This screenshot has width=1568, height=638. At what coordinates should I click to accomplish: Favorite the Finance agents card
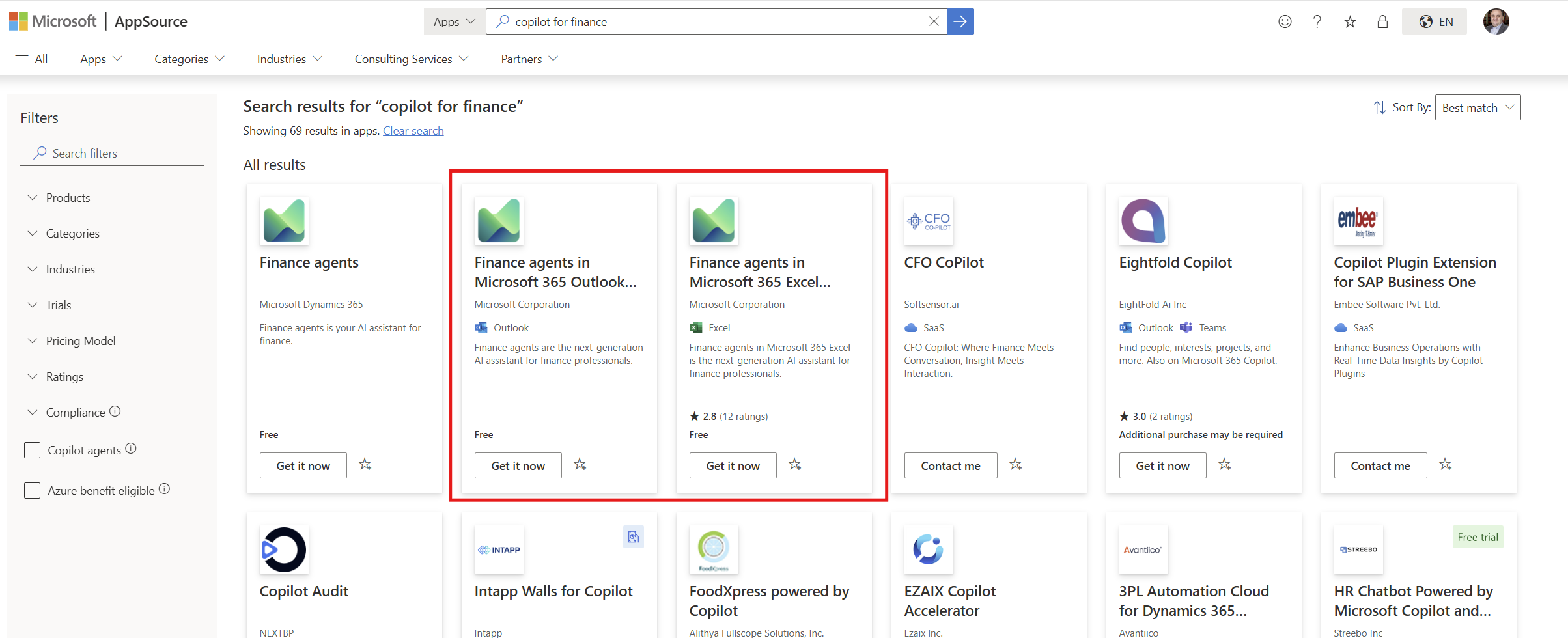[365, 464]
